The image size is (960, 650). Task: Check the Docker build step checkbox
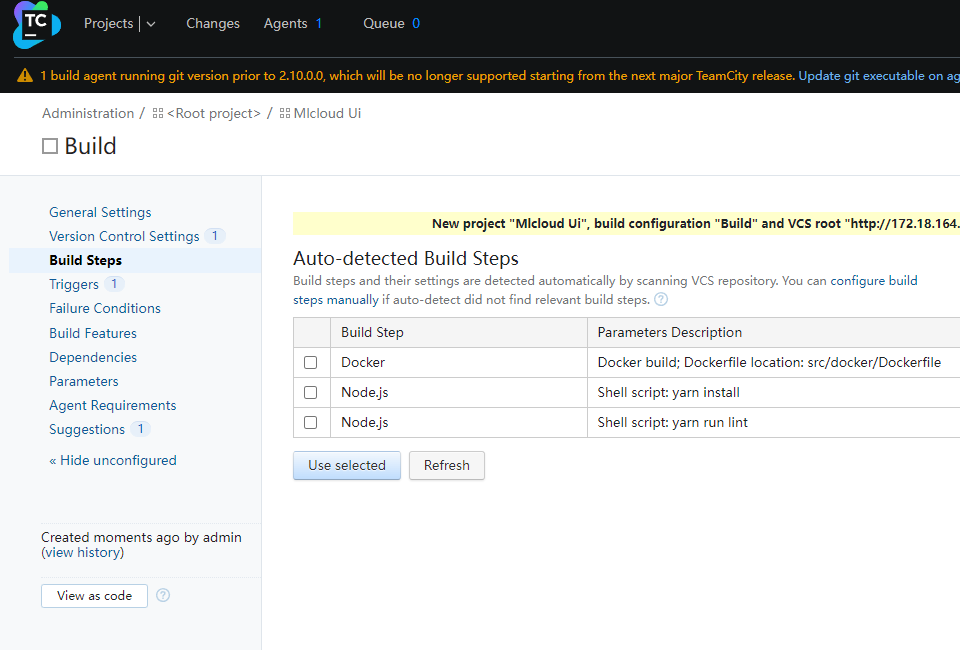click(x=310, y=362)
